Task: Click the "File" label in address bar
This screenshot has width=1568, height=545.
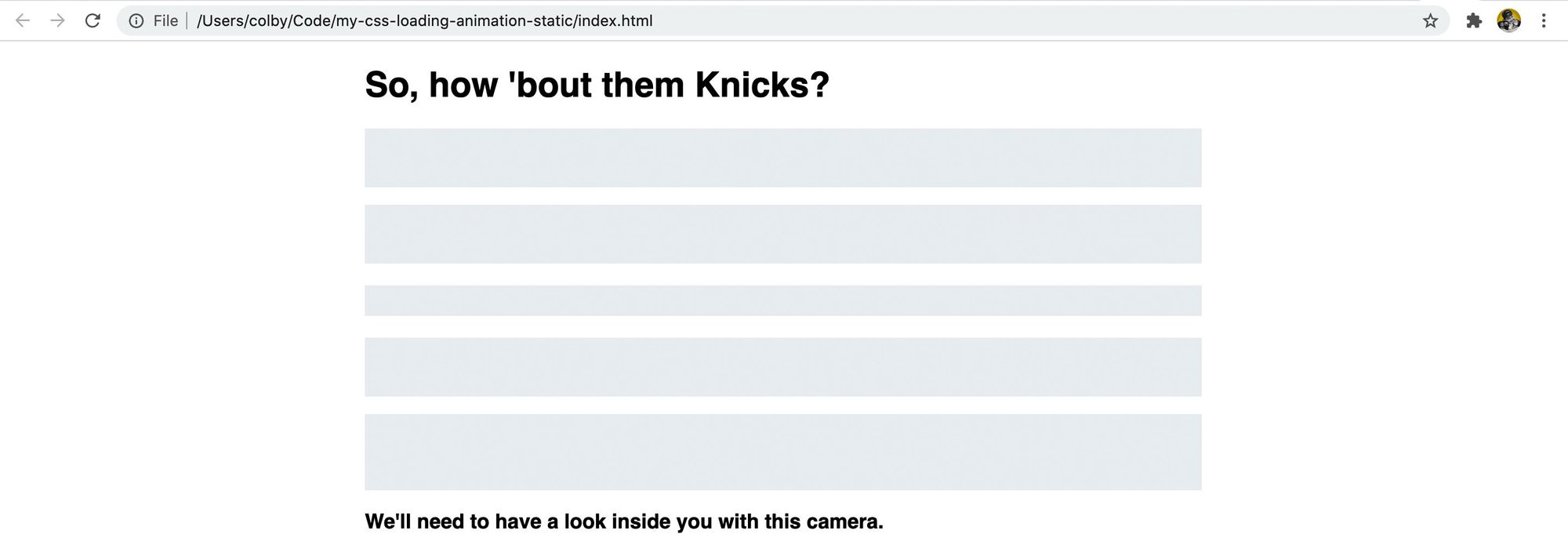Action: 165,21
